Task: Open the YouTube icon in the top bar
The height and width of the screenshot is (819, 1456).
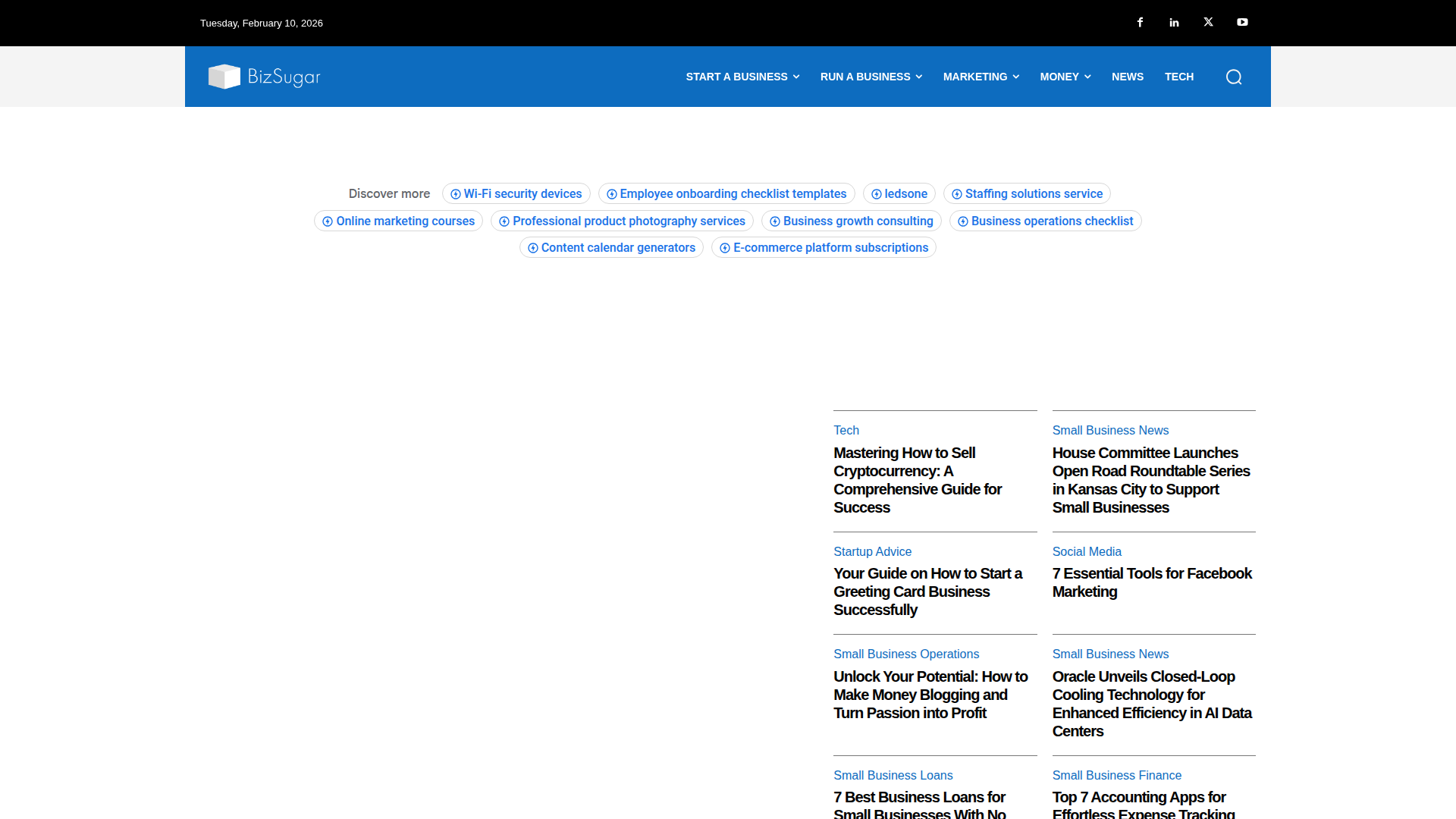Action: (x=1242, y=22)
